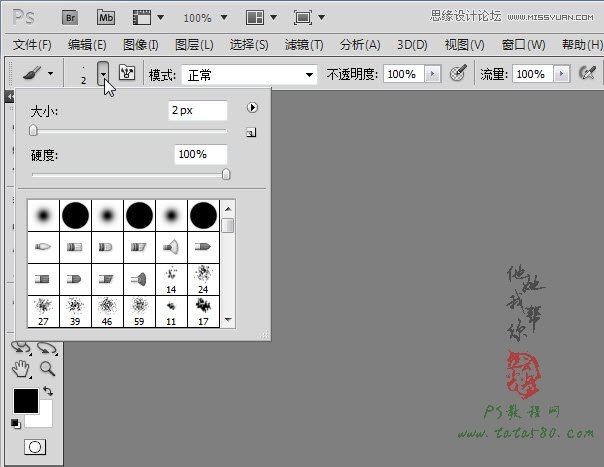Click the black foreground color swatch

point(26,401)
